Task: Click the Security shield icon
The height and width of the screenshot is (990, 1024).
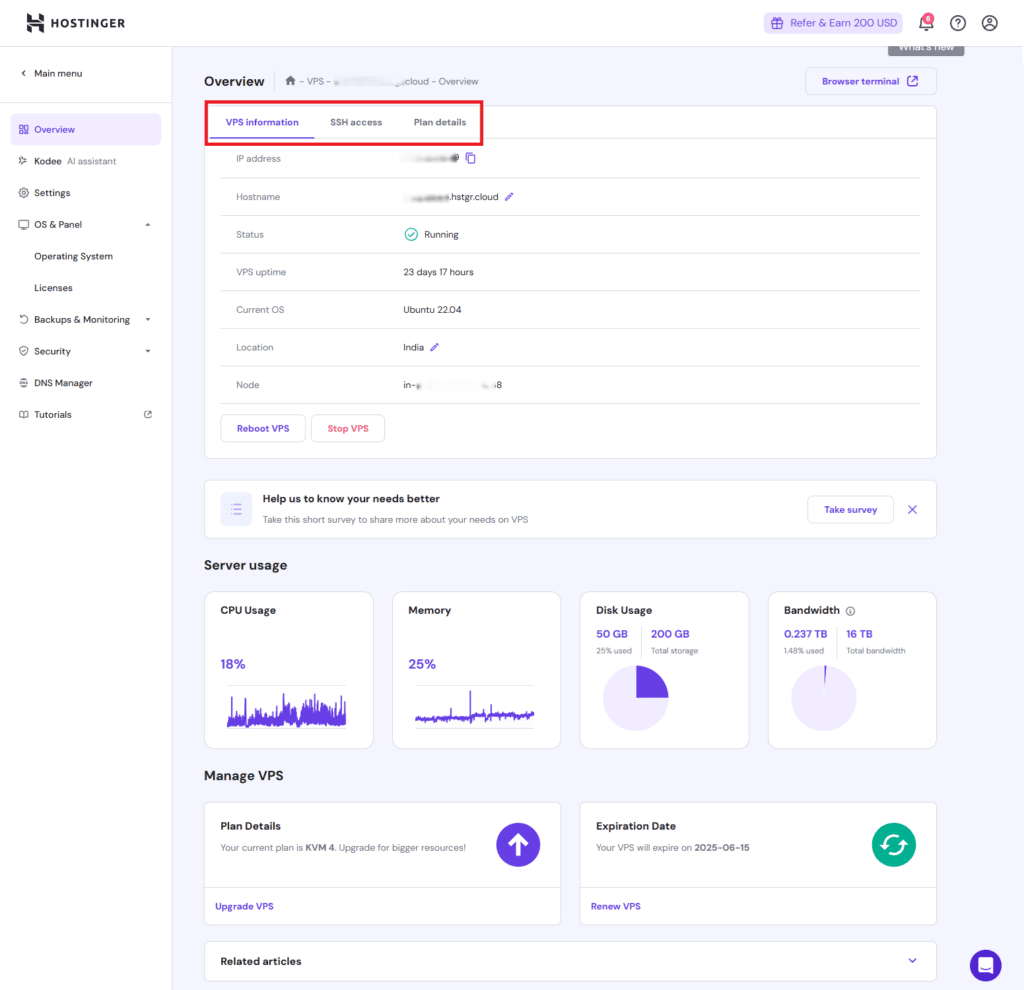Action: 24,351
